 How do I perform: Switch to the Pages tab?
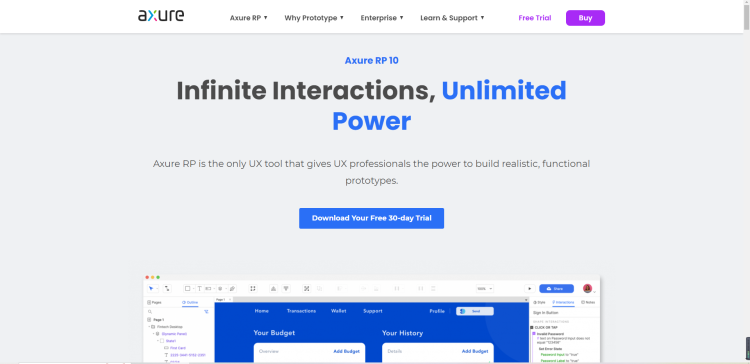154,302
